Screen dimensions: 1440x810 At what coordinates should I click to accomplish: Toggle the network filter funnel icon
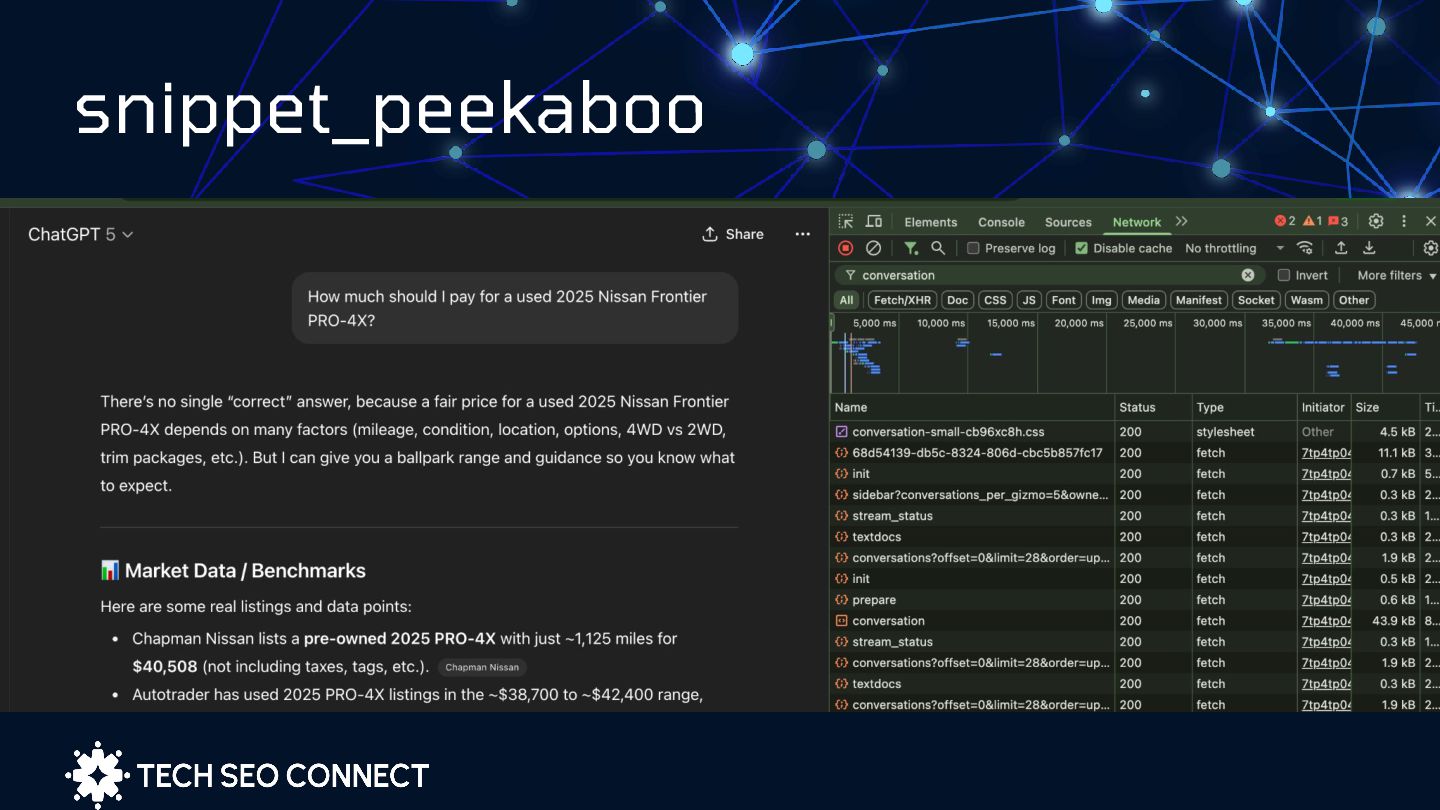911,248
